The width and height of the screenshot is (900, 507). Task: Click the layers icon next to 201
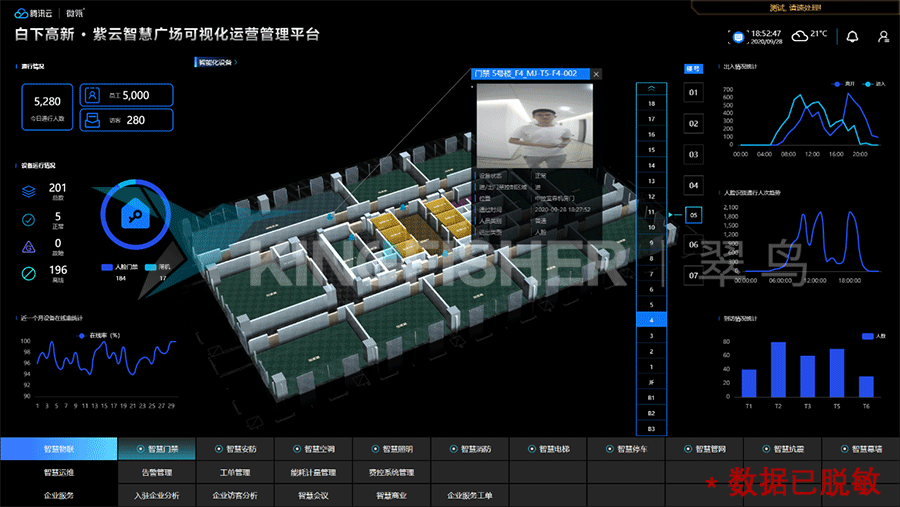click(29, 191)
